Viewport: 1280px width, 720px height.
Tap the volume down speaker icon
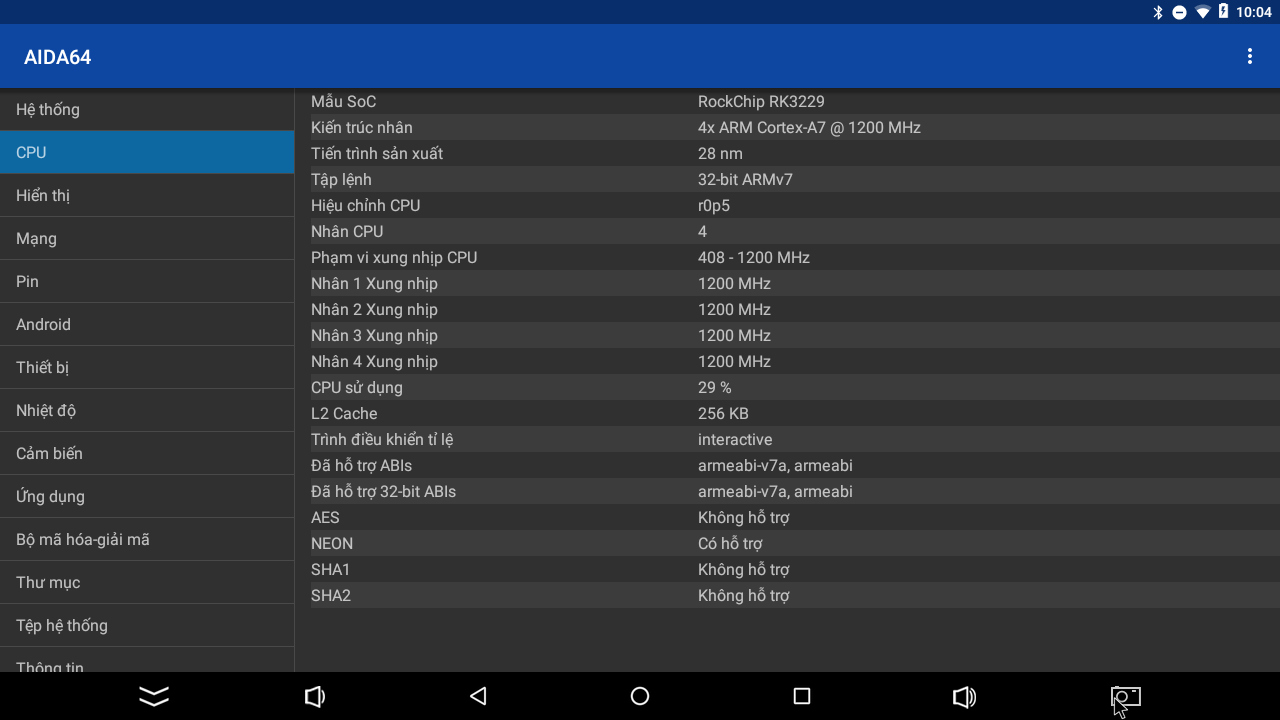click(x=314, y=696)
